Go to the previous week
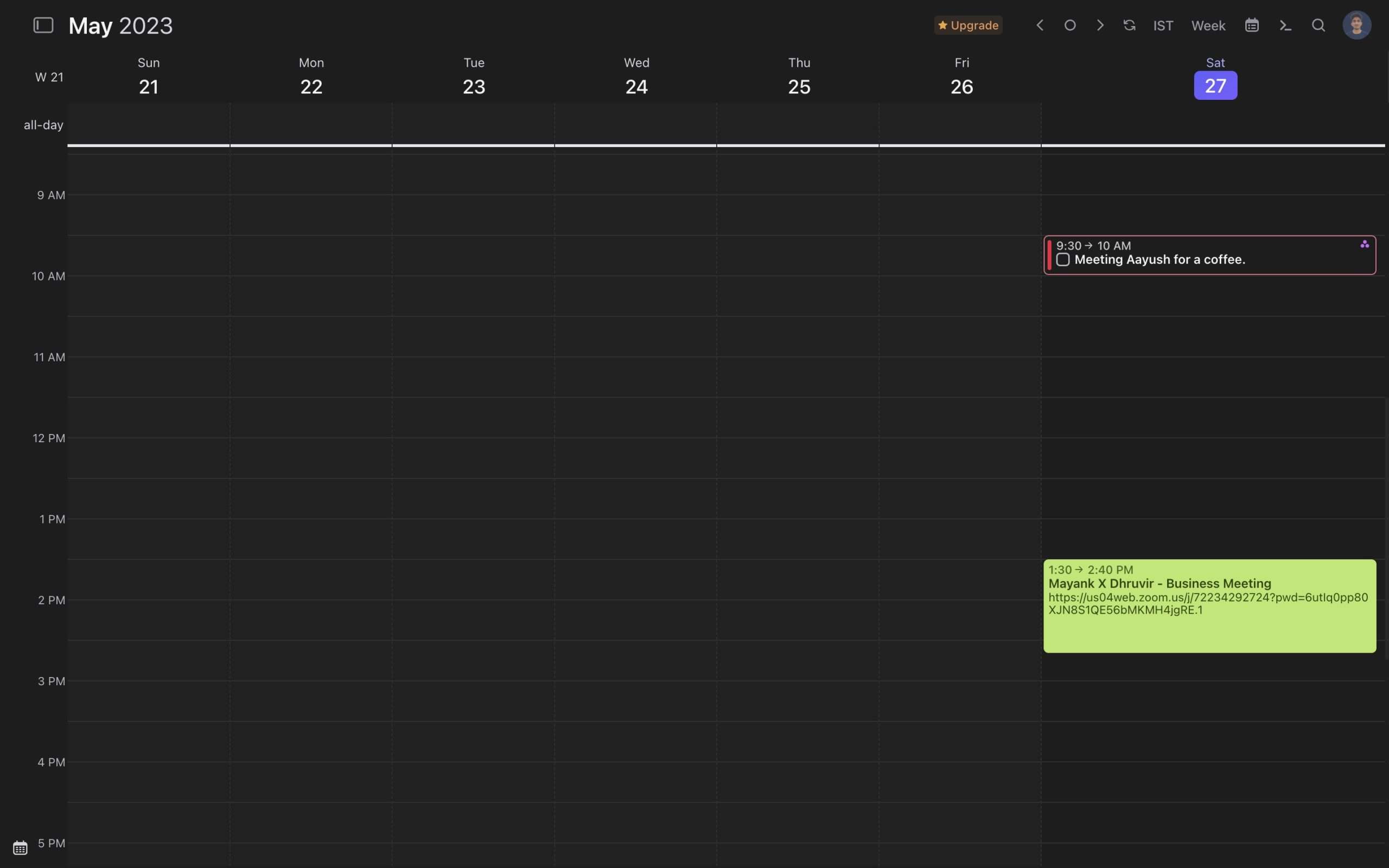Screen dimensions: 1389x868 [1040, 25]
